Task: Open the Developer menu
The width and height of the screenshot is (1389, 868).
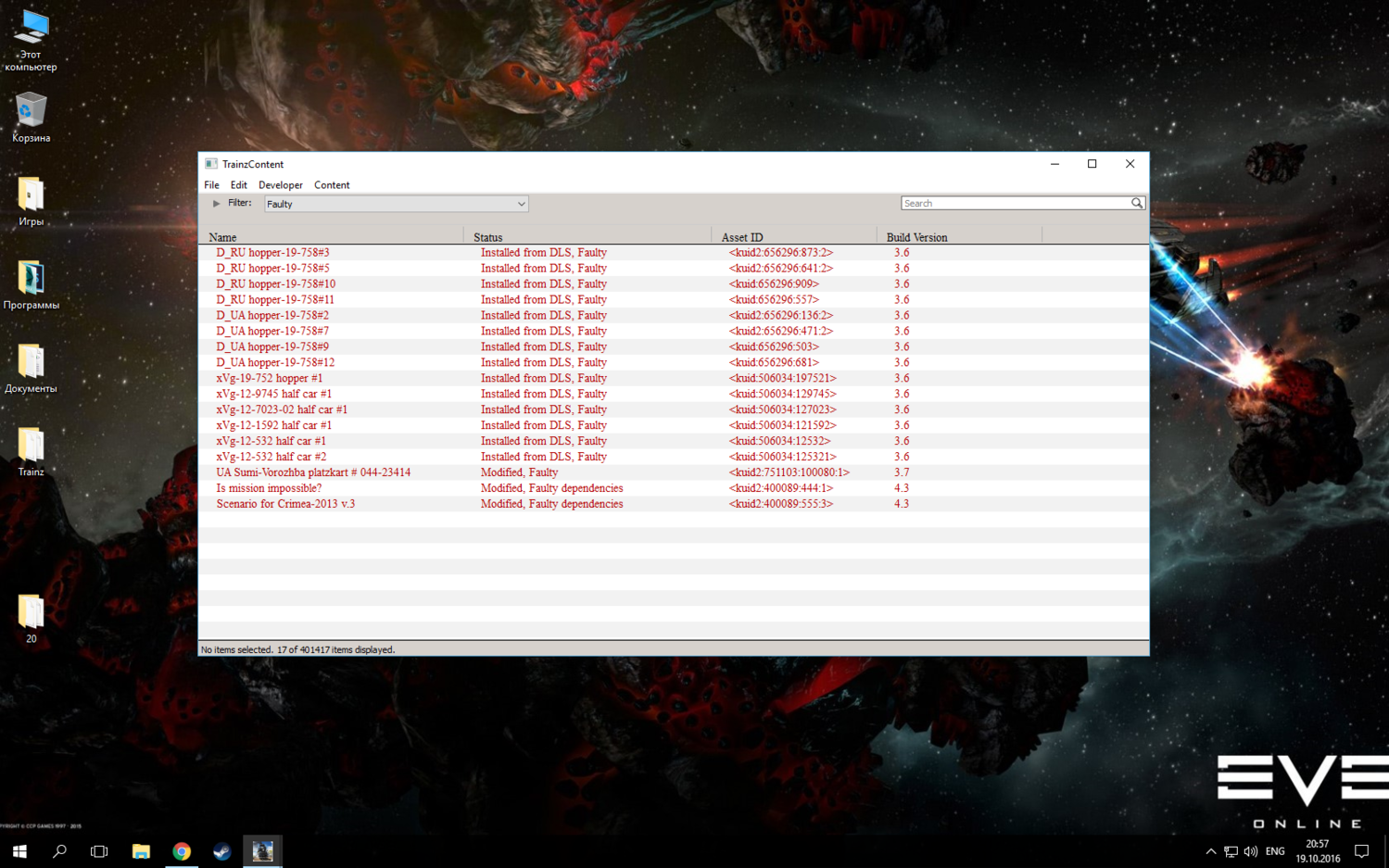Action: click(x=280, y=185)
